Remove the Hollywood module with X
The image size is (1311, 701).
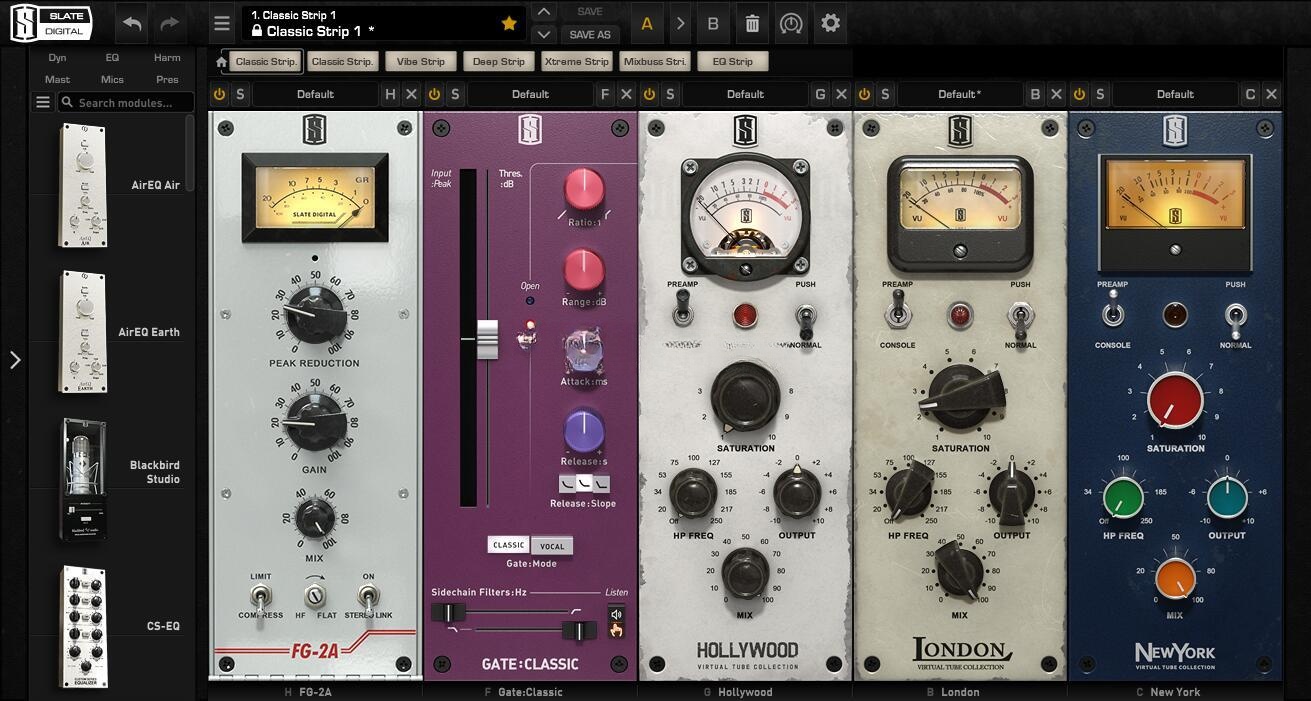tap(841, 94)
